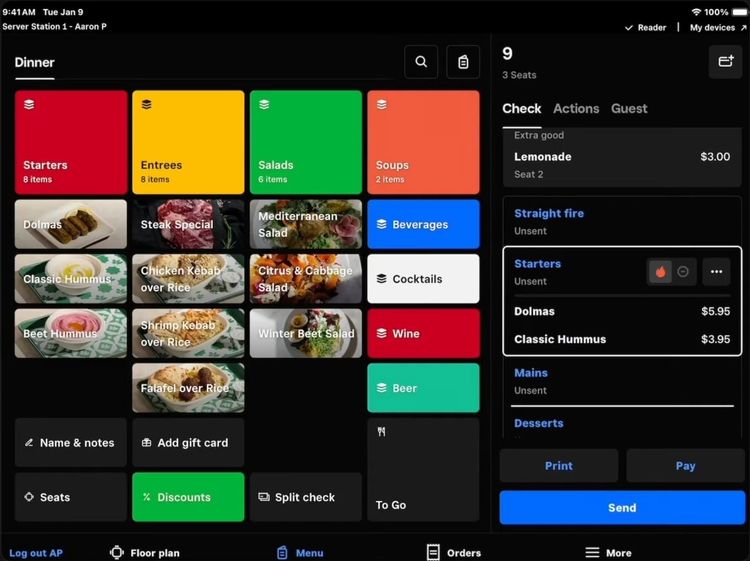Select the red Starters category tile

pyautogui.click(x=71, y=142)
